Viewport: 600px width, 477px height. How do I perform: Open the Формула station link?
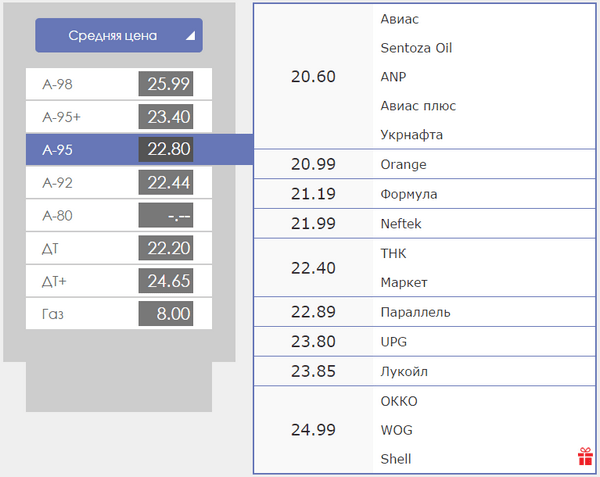(x=409, y=194)
